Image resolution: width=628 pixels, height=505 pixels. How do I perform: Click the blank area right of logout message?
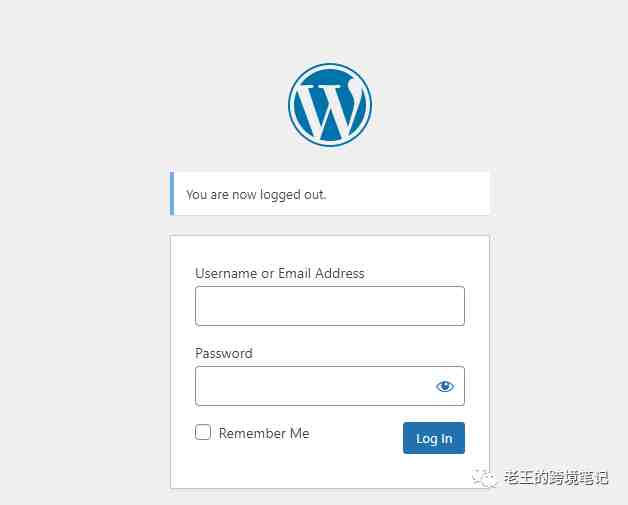407,194
